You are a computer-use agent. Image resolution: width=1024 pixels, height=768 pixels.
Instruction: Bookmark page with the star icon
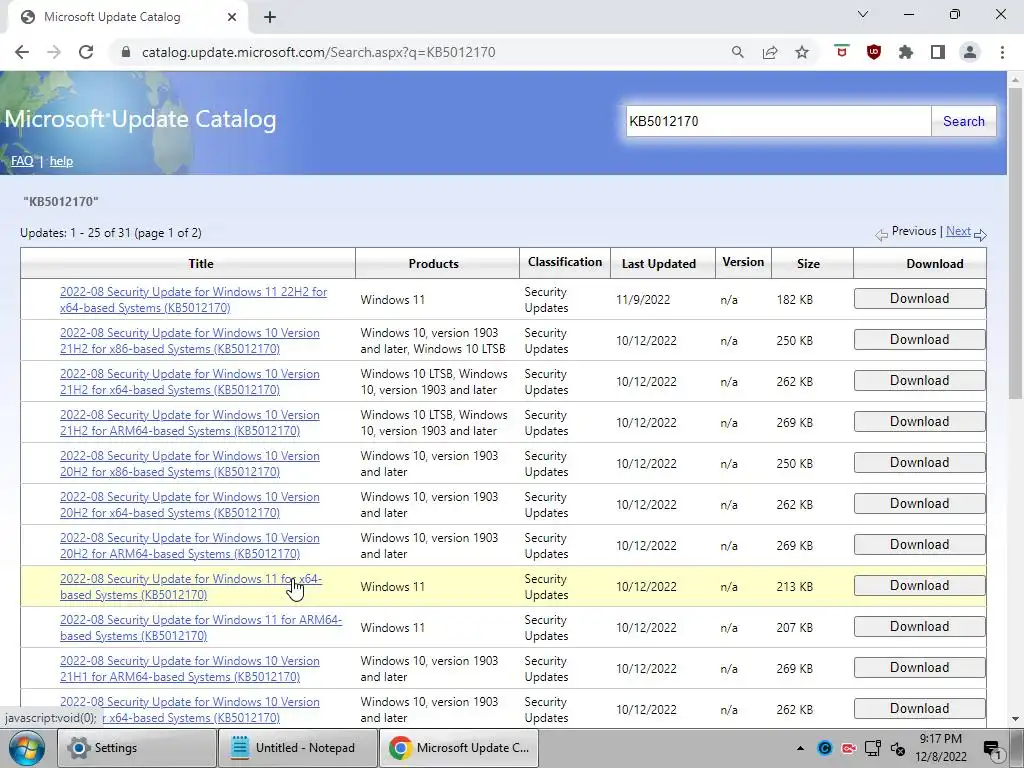coord(802,52)
